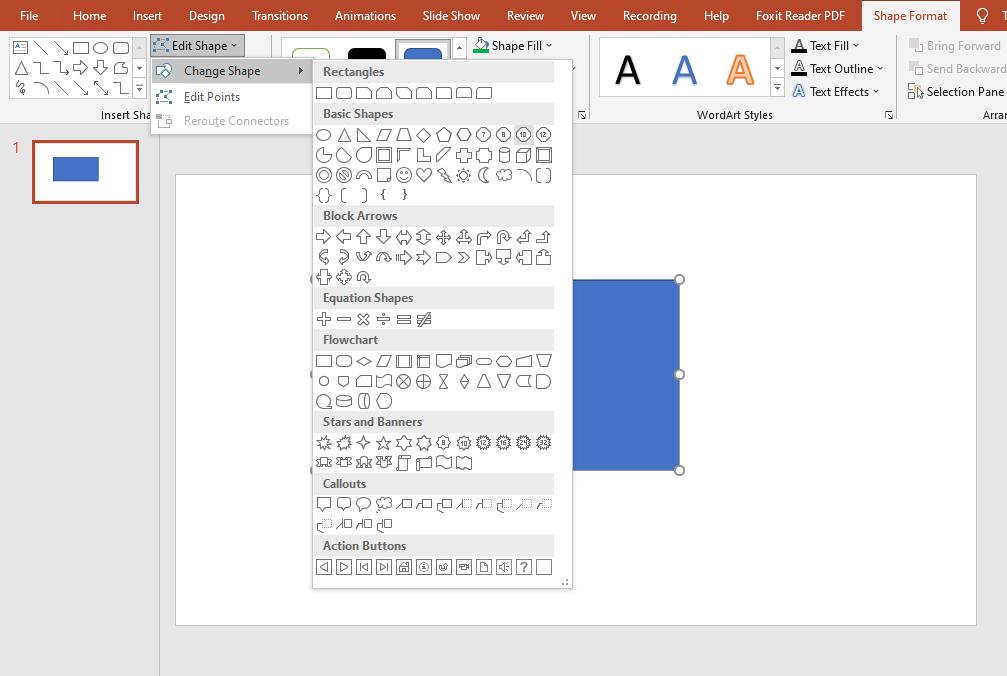
Task: Open the Insert Shapes gallery More arrow
Action: click(139, 87)
